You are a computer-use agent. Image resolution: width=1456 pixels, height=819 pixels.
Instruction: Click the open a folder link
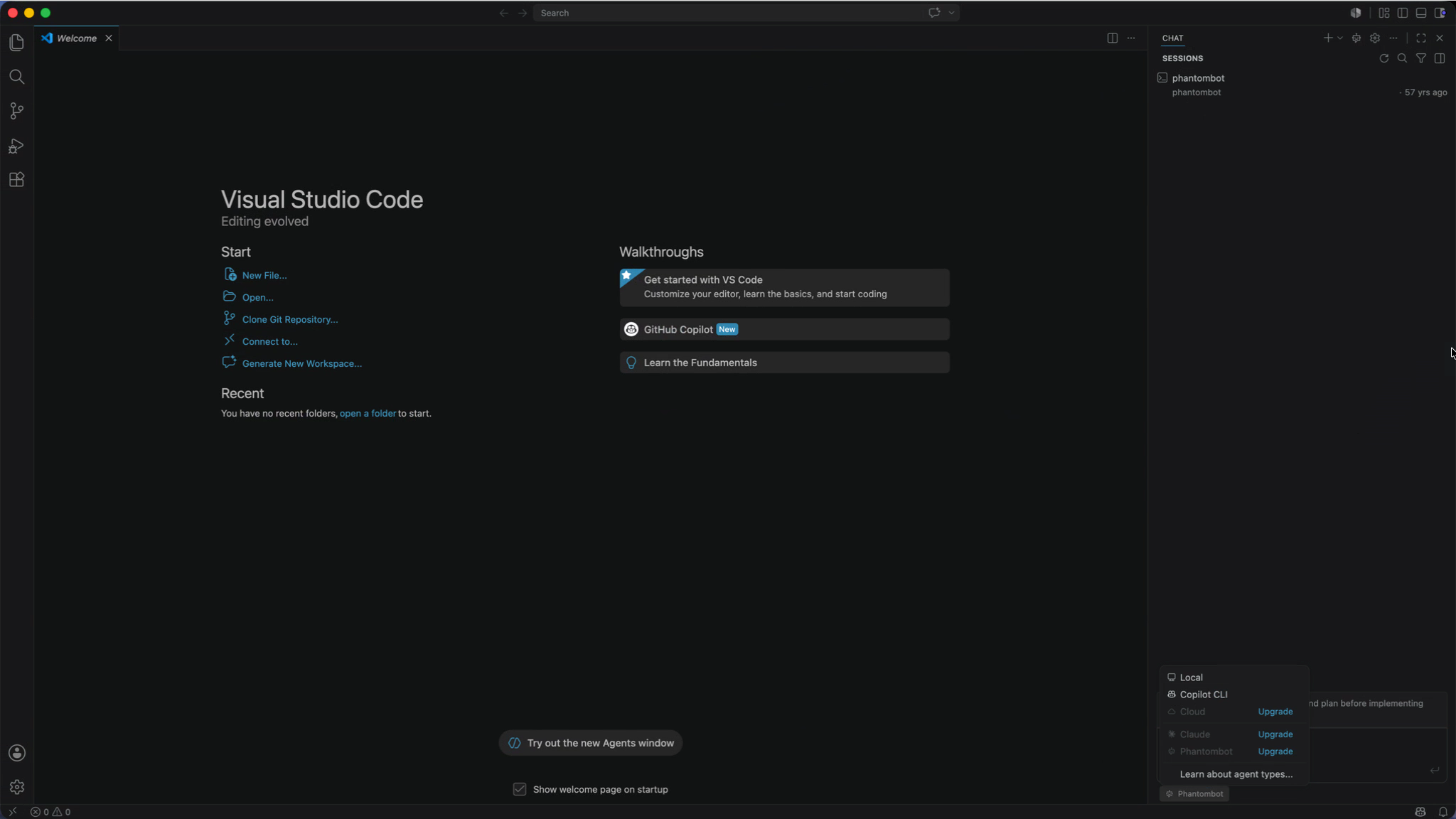coord(368,413)
